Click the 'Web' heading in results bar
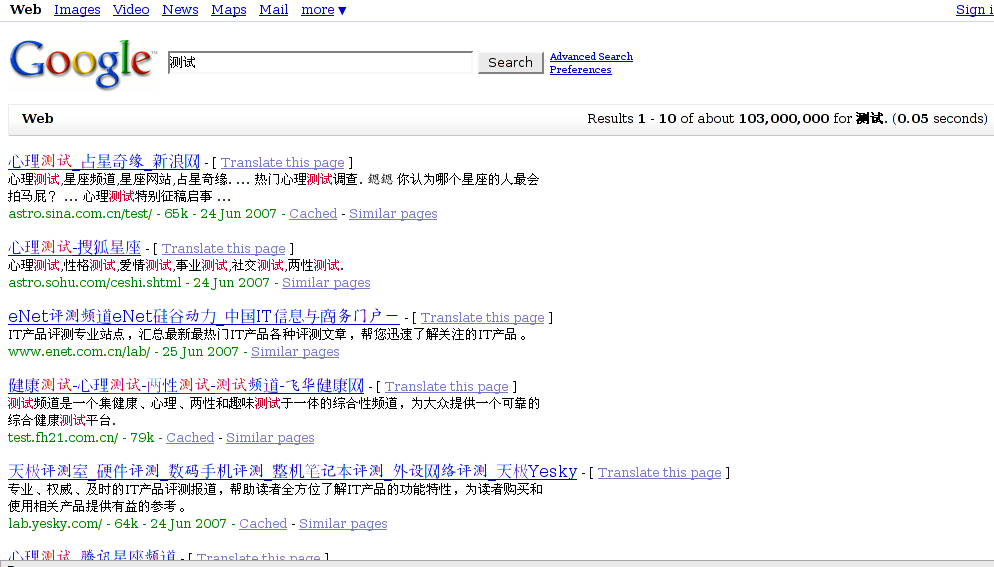994x567 pixels. (37, 119)
